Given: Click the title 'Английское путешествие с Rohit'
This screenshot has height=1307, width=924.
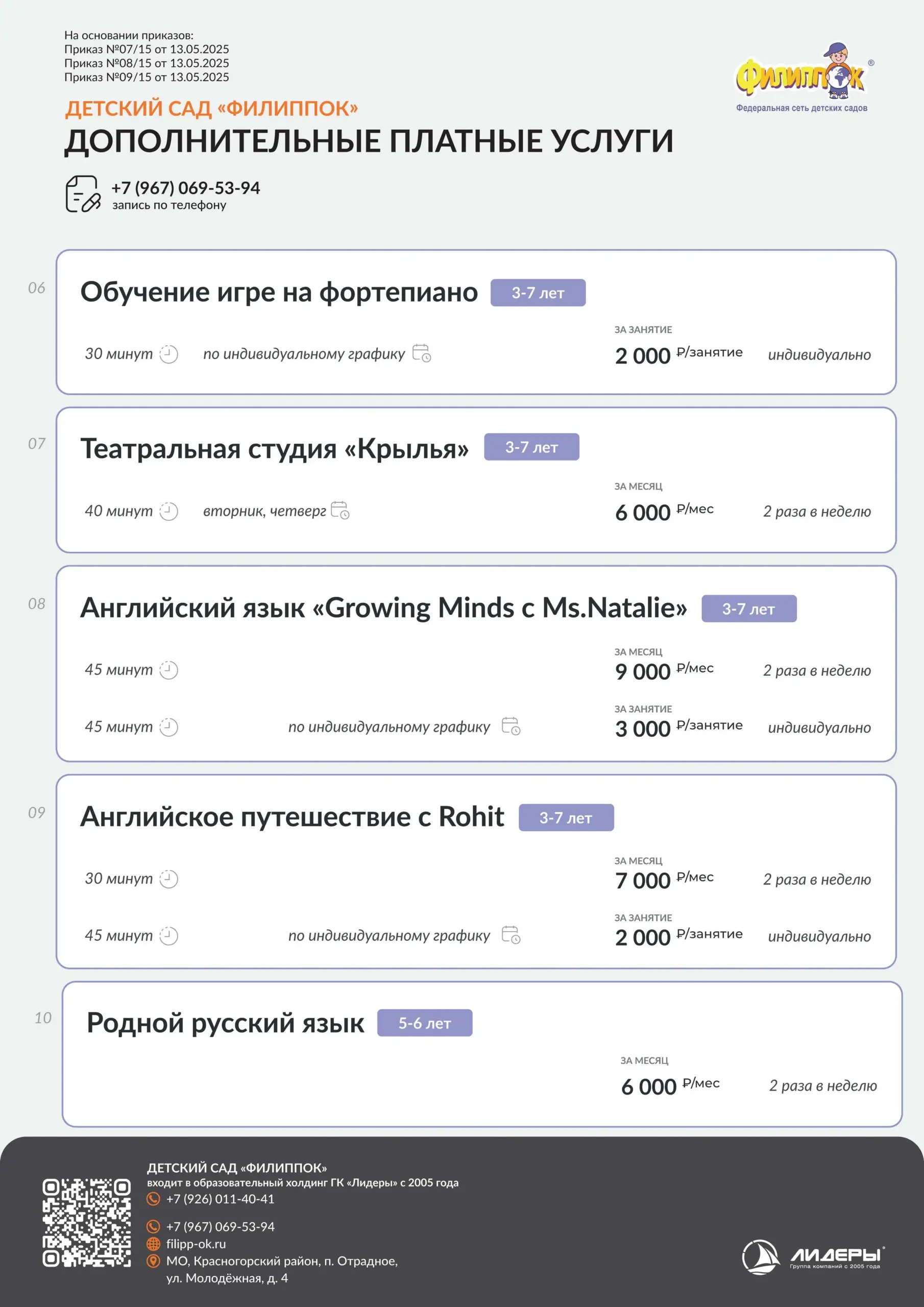Looking at the screenshot, I should (292, 817).
